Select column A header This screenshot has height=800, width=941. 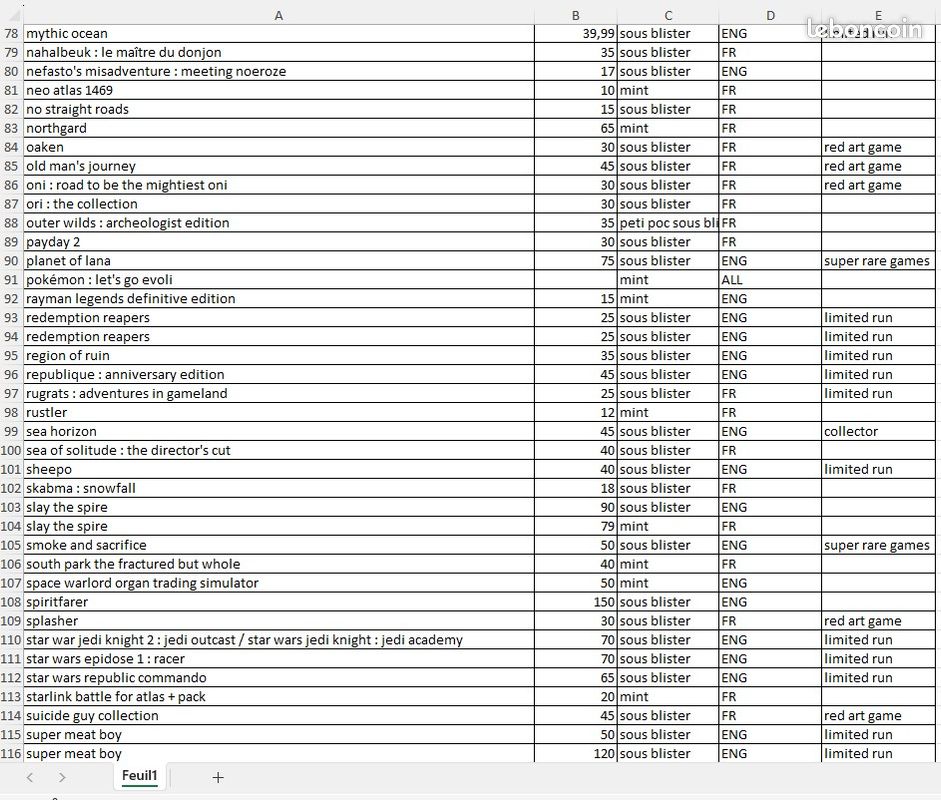click(x=278, y=16)
